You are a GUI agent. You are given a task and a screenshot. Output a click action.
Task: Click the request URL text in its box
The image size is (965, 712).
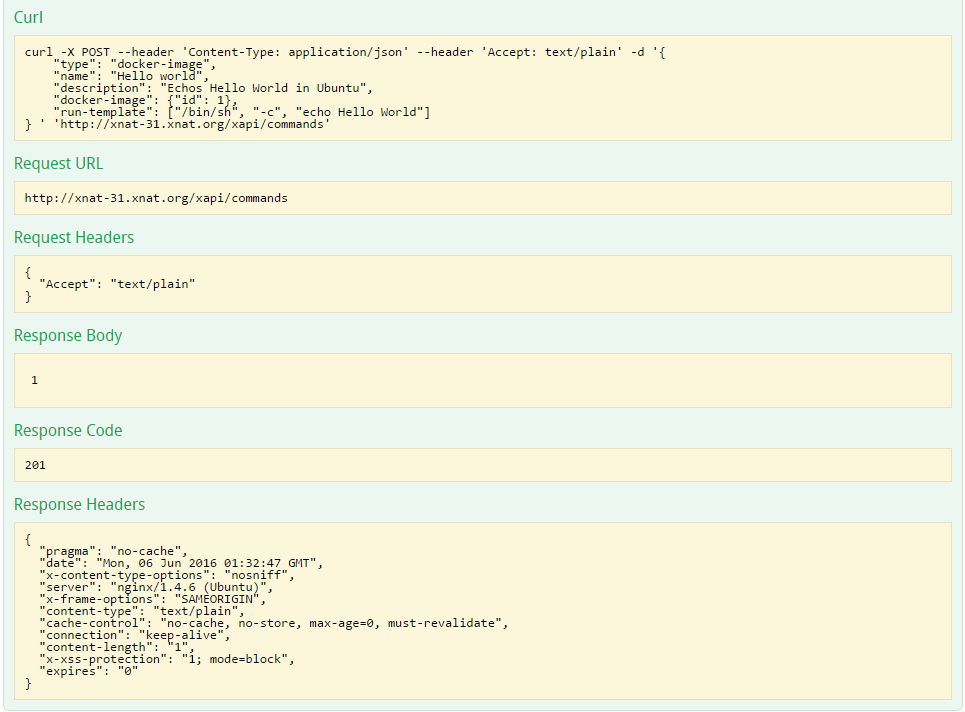(x=156, y=198)
